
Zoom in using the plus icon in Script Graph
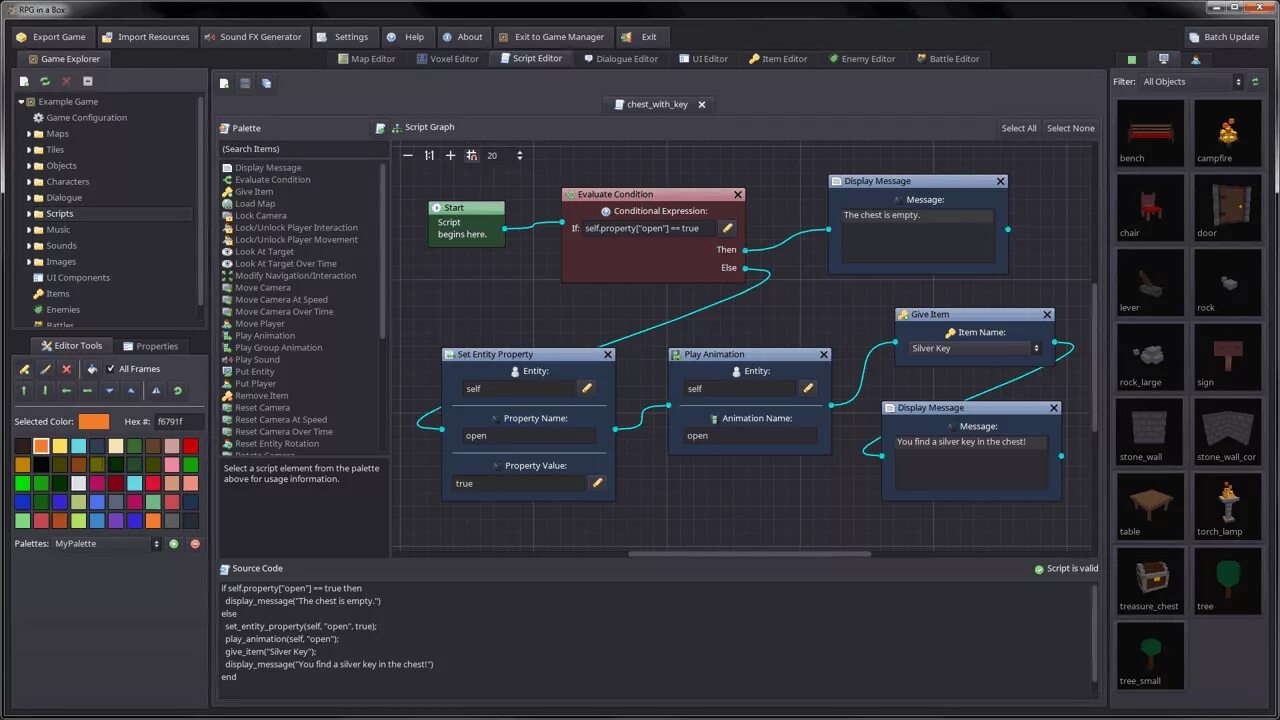pyautogui.click(x=449, y=156)
